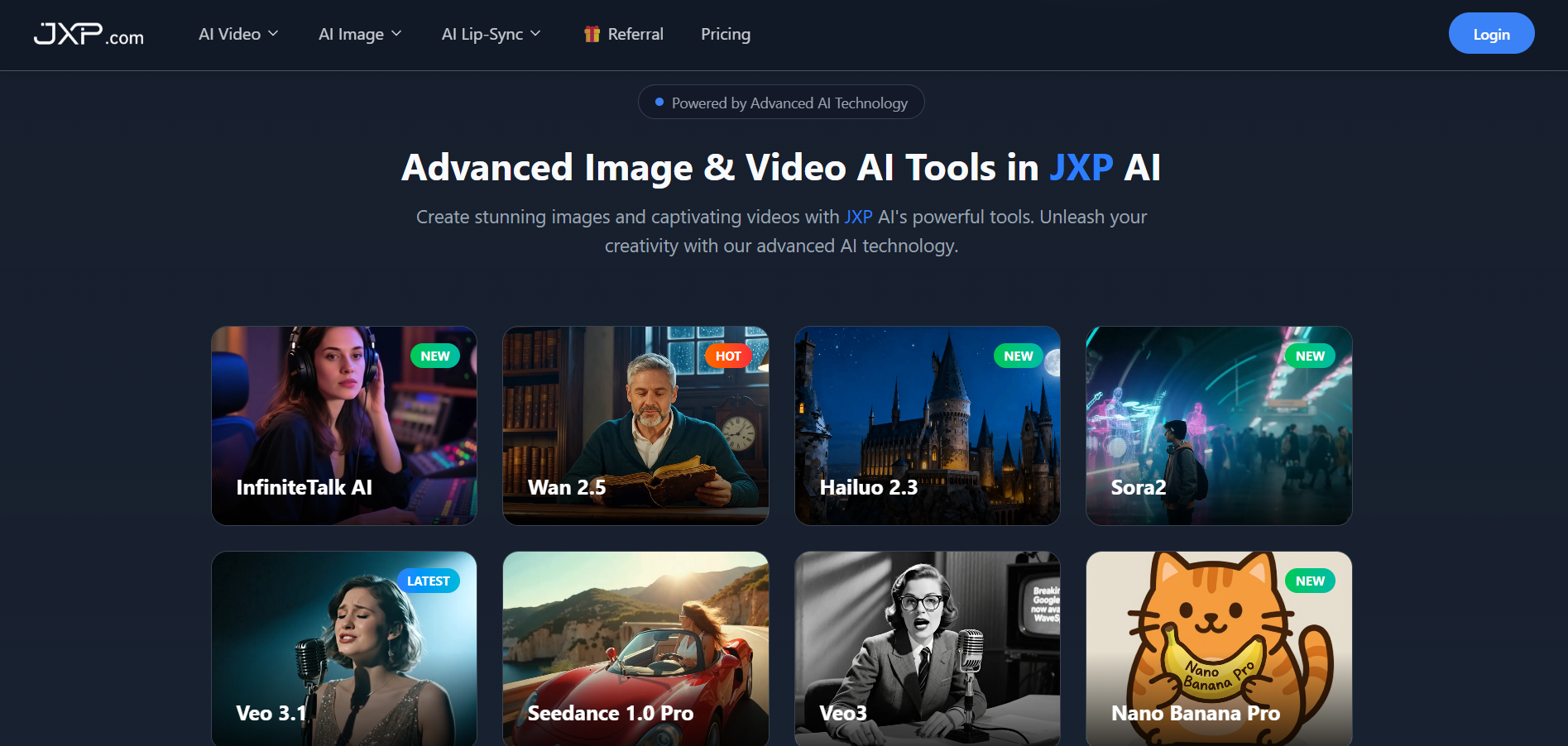Click the Login button

click(1491, 34)
